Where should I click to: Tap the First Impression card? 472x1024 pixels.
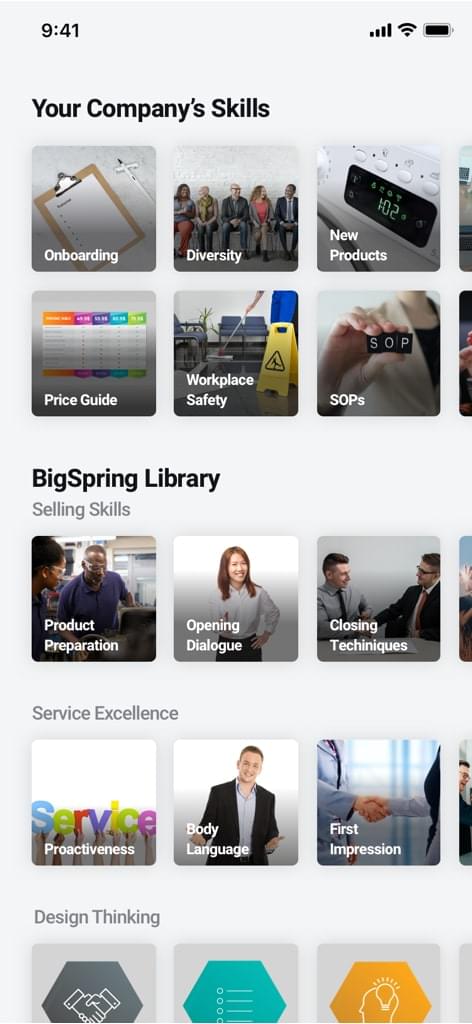379,803
